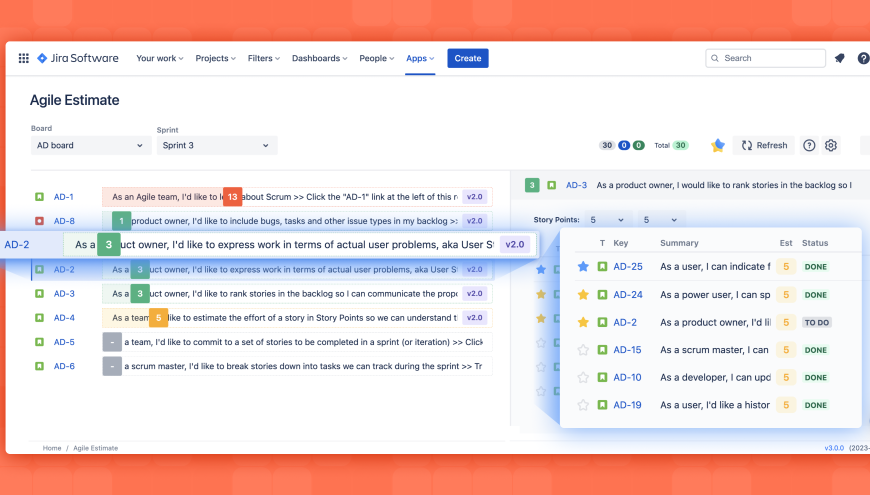Click the bug type icon for AD-8
Screen dimensions: 870x495
click(39, 221)
